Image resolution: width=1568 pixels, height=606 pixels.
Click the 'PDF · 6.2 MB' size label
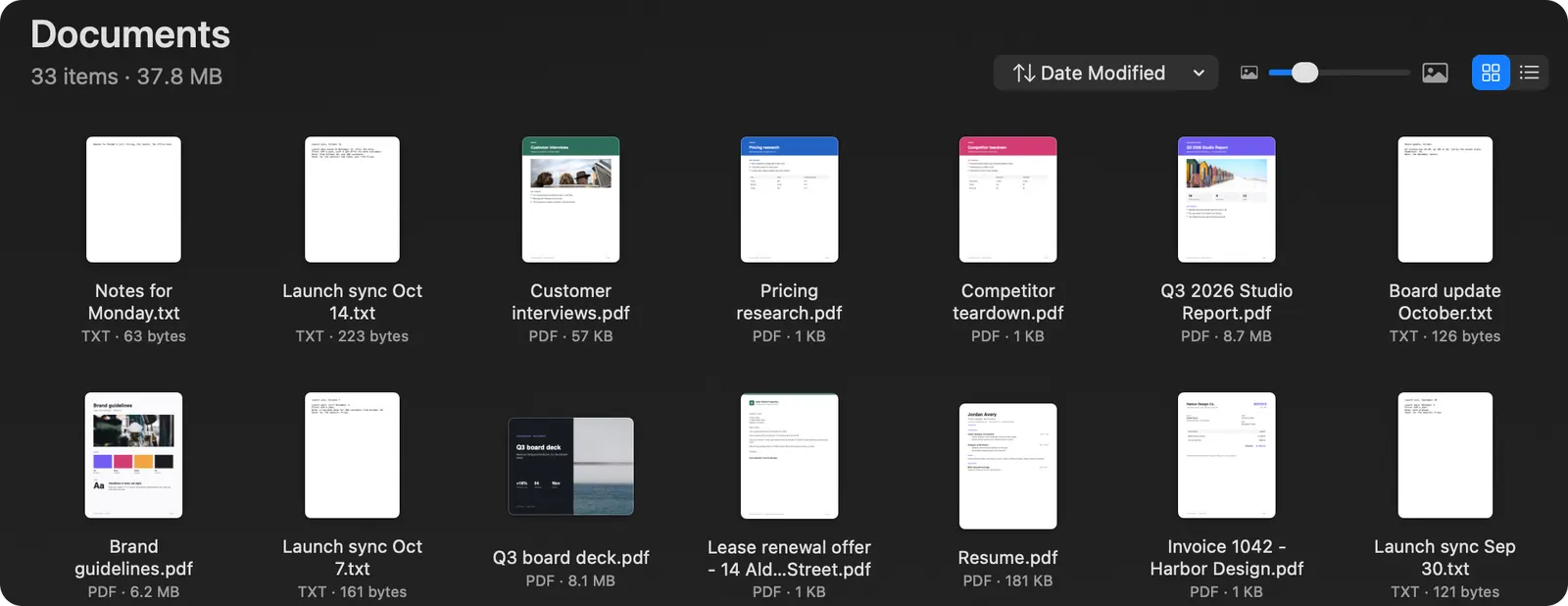coord(133,592)
